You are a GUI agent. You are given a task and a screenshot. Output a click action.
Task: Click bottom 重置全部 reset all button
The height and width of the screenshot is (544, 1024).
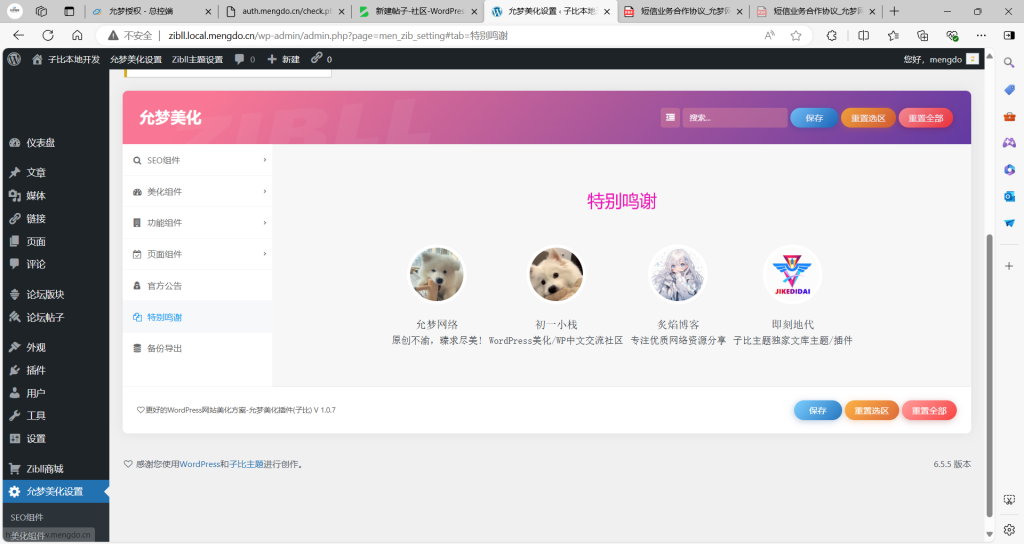928,411
